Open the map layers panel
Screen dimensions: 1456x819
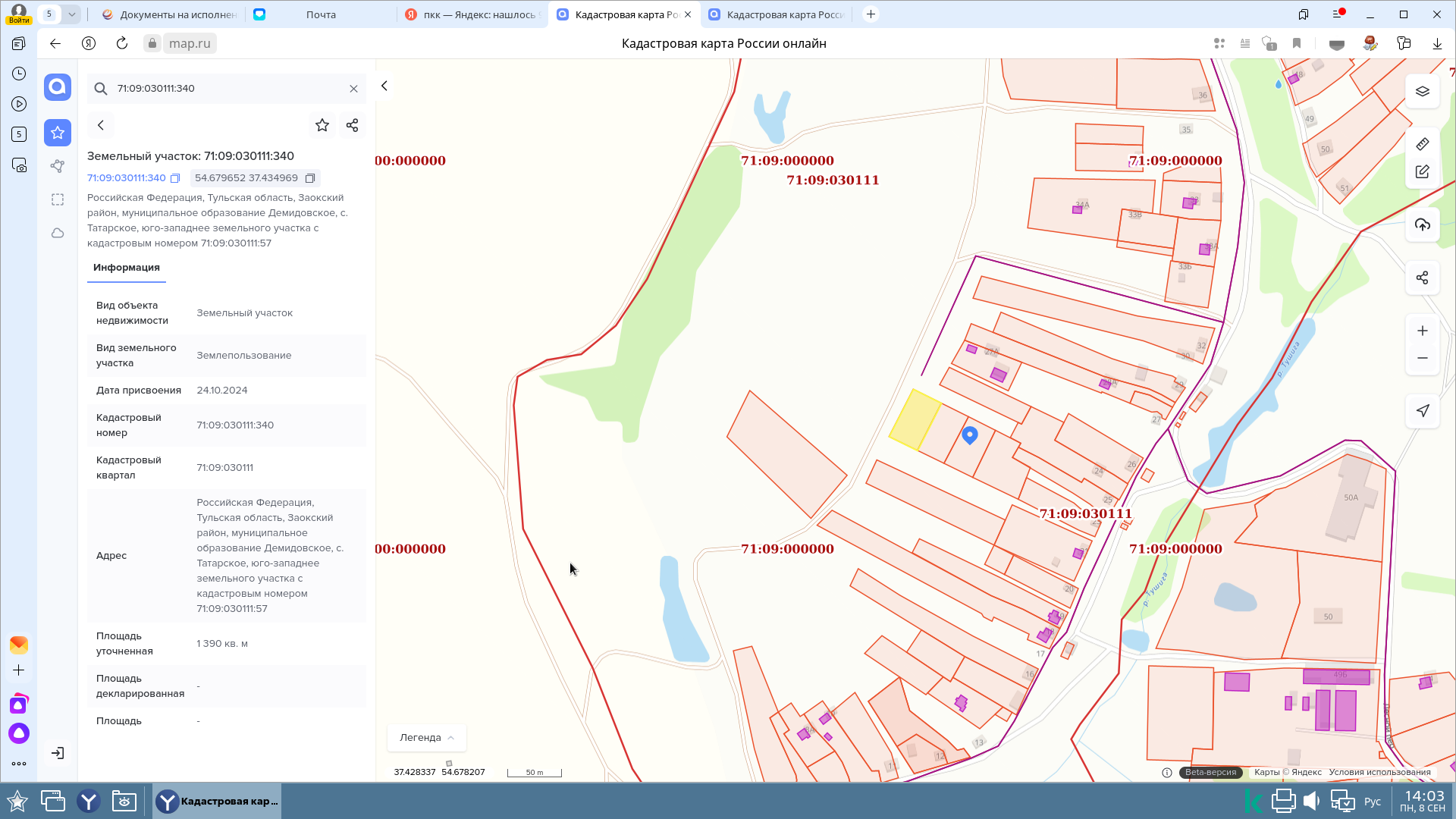coord(1422,92)
